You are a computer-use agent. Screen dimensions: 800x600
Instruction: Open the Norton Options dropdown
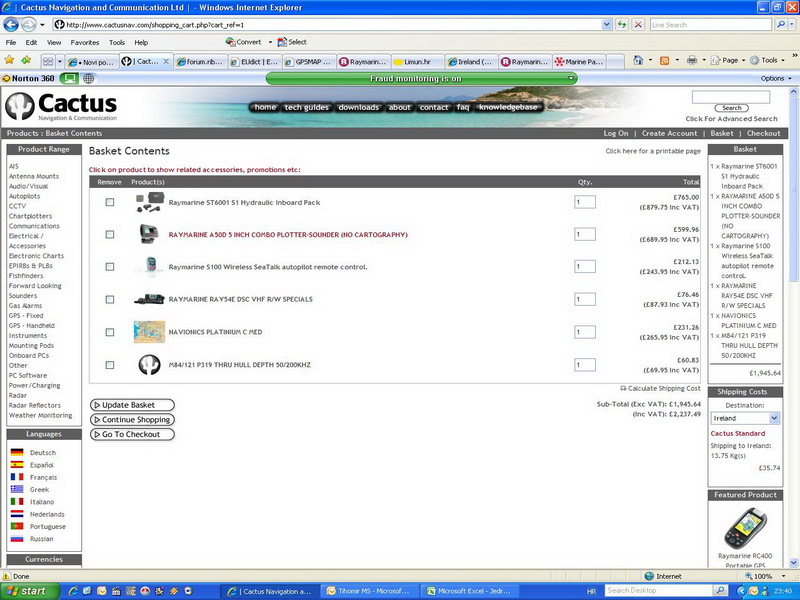click(776, 79)
